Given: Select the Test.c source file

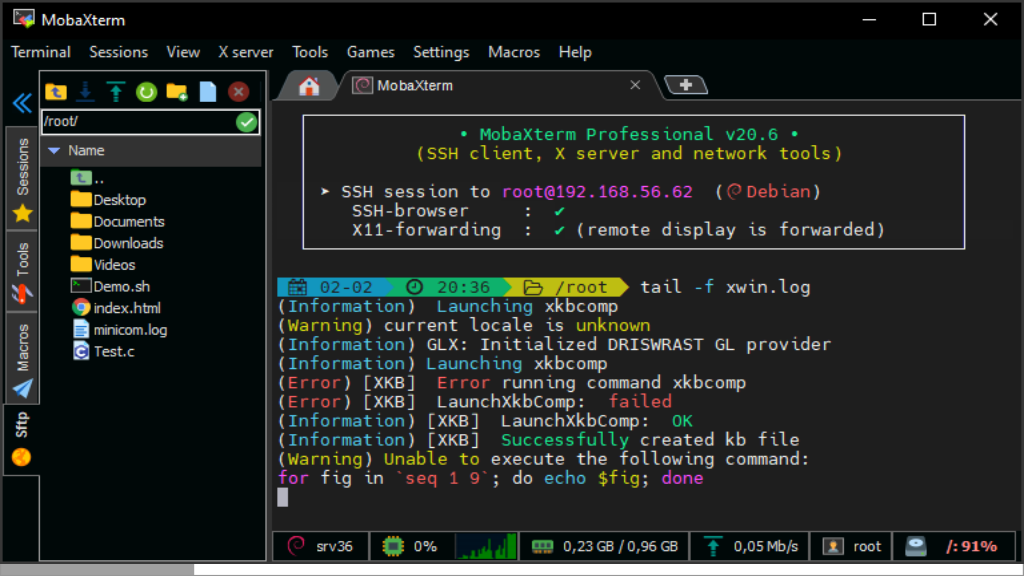Looking at the screenshot, I should tap(103, 351).
